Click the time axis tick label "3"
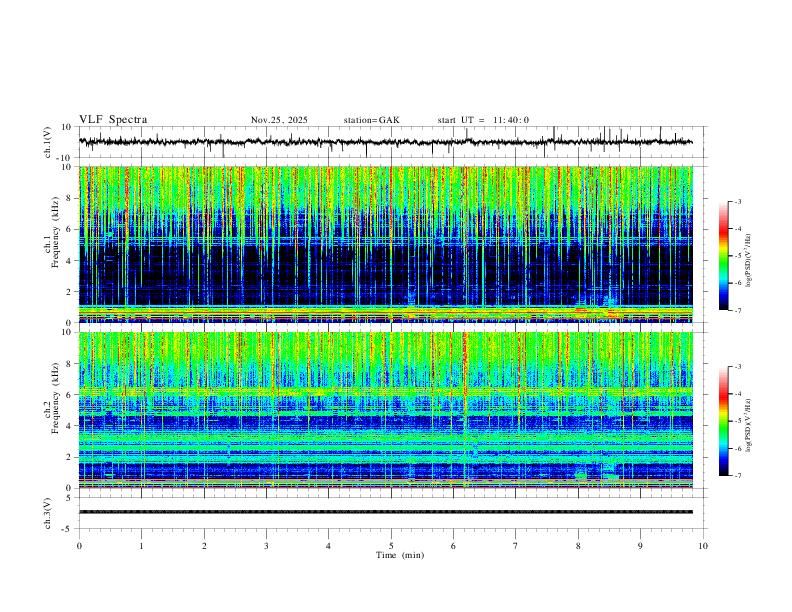The width and height of the screenshot is (792, 612). coord(266,546)
